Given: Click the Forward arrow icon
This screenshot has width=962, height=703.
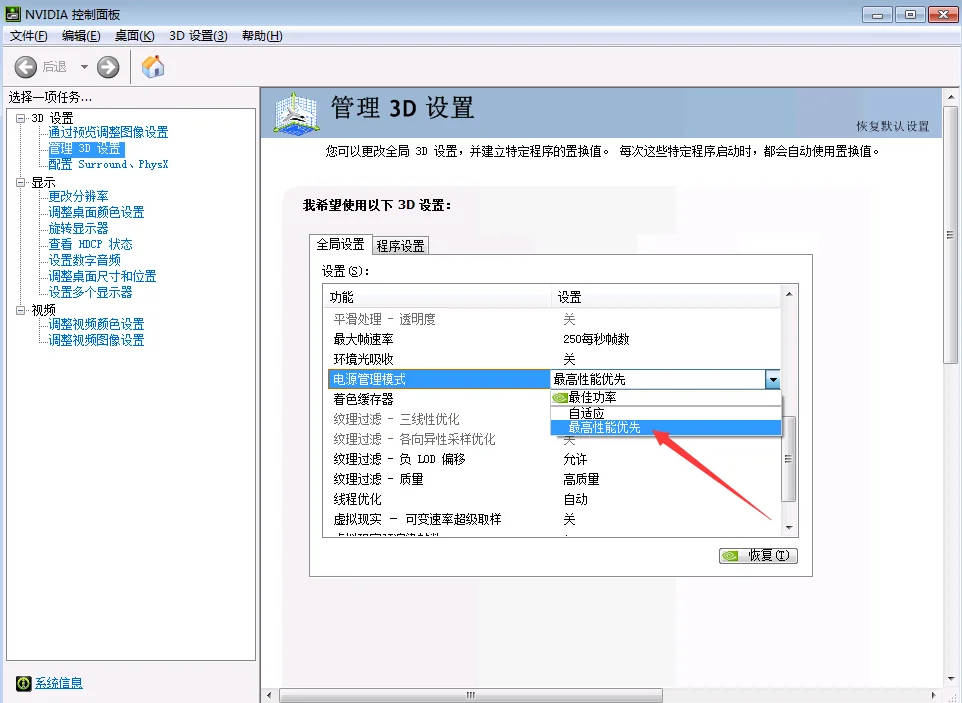Looking at the screenshot, I should click(108, 67).
